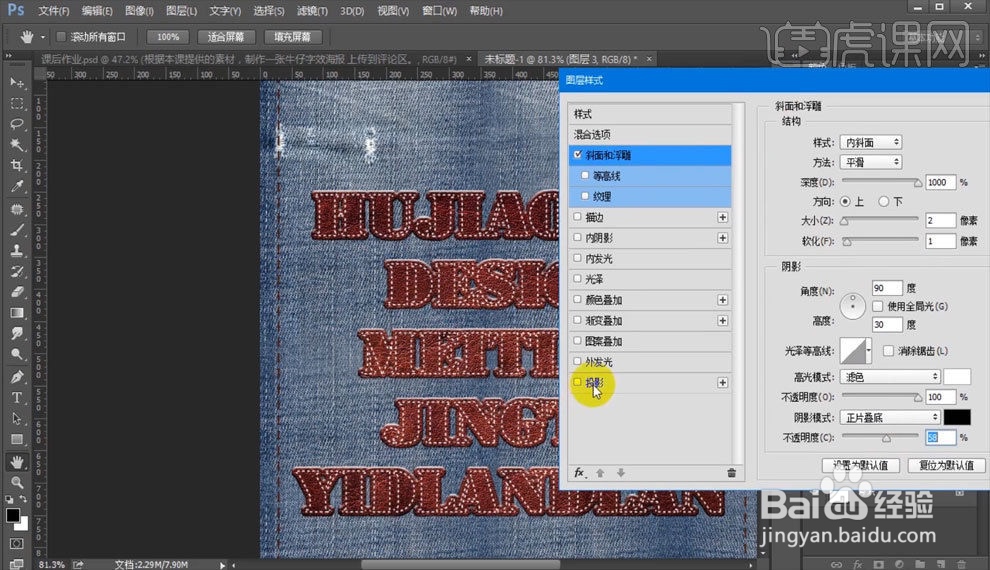Select the Eyedropper tool
990x570 pixels.
(16, 187)
